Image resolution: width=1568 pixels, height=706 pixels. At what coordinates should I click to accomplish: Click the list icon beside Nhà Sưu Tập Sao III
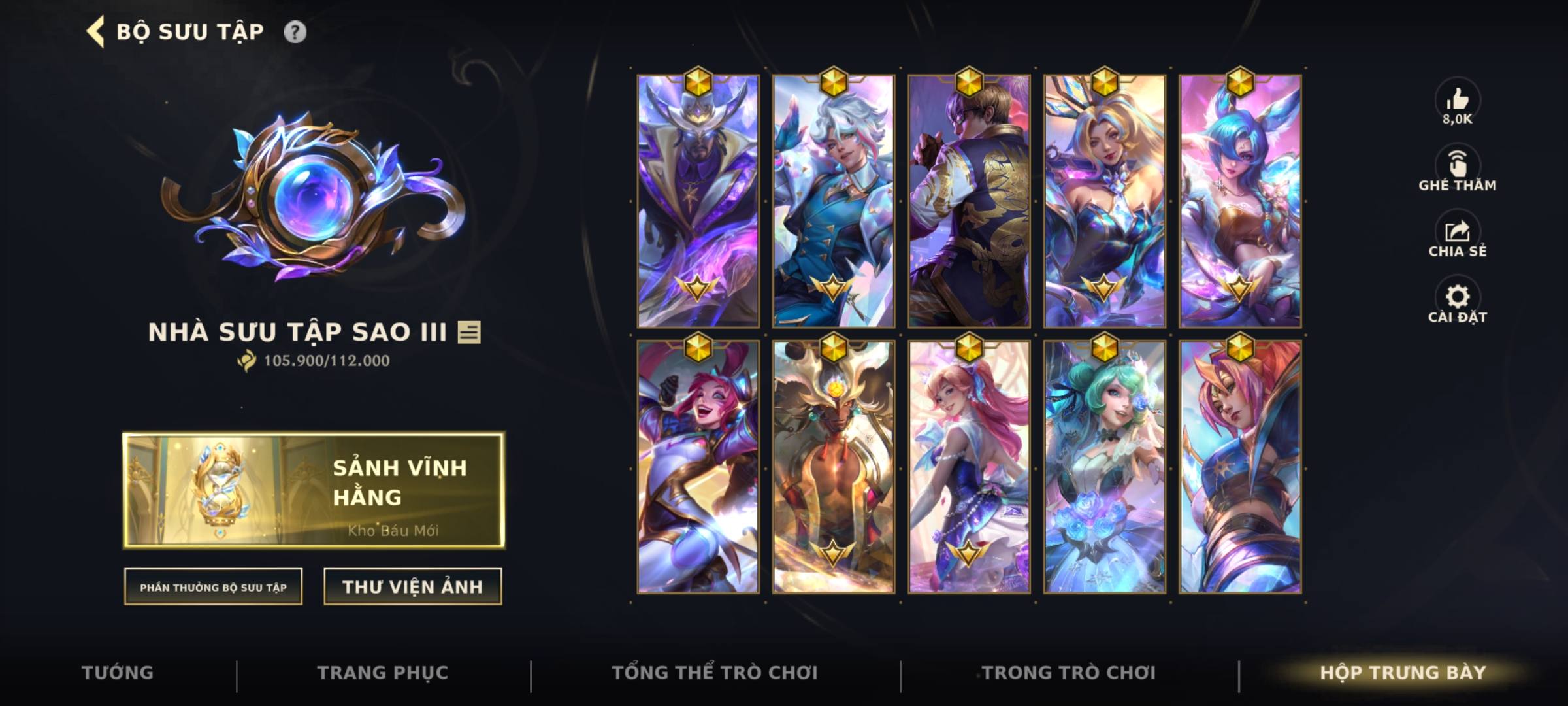(x=469, y=333)
